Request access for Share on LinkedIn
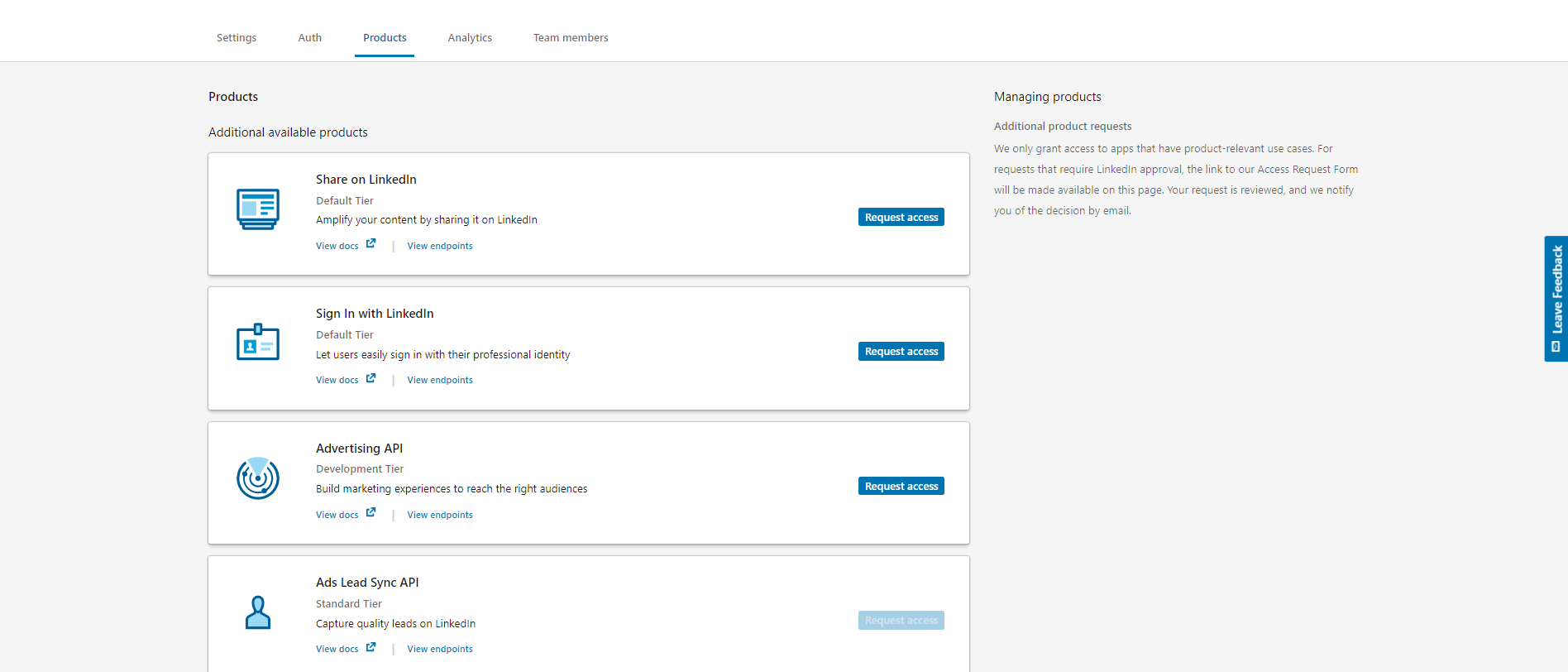Screen dimensions: 1568x672 click(901, 217)
